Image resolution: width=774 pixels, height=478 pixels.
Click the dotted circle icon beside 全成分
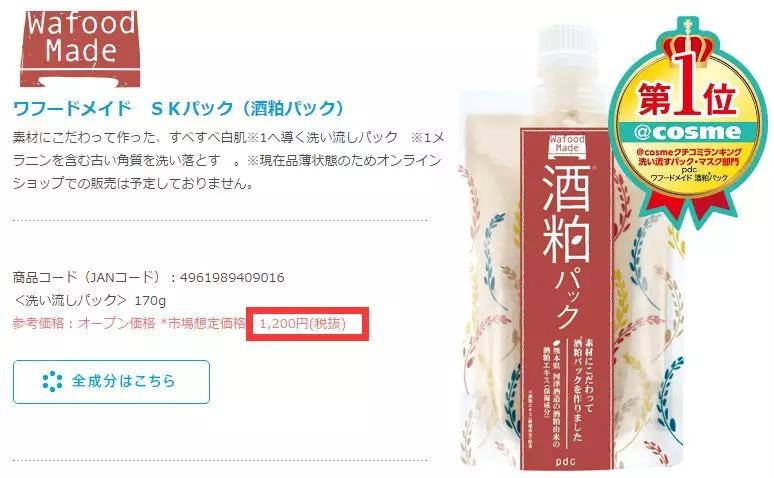click(52, 382)
